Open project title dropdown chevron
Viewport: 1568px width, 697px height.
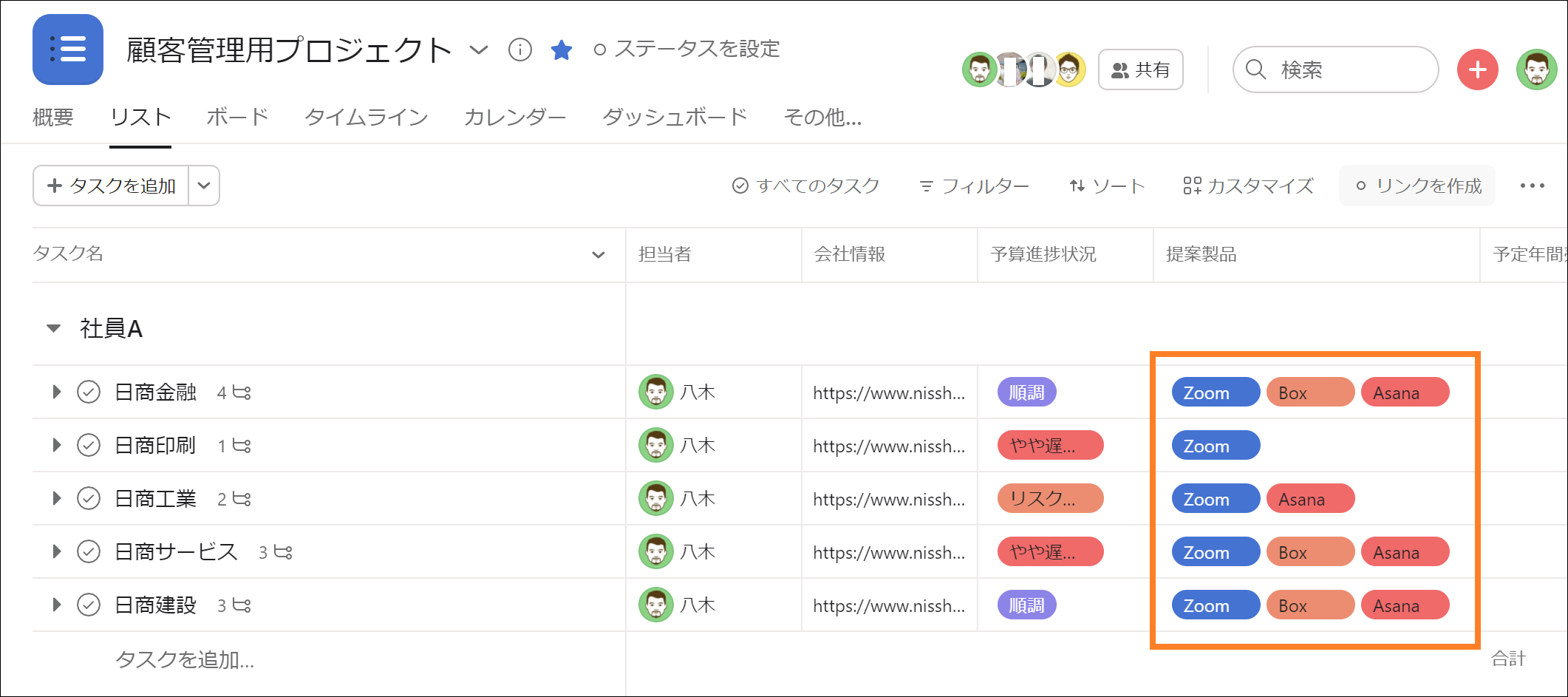pyautogui.click(x=479, y=50)
